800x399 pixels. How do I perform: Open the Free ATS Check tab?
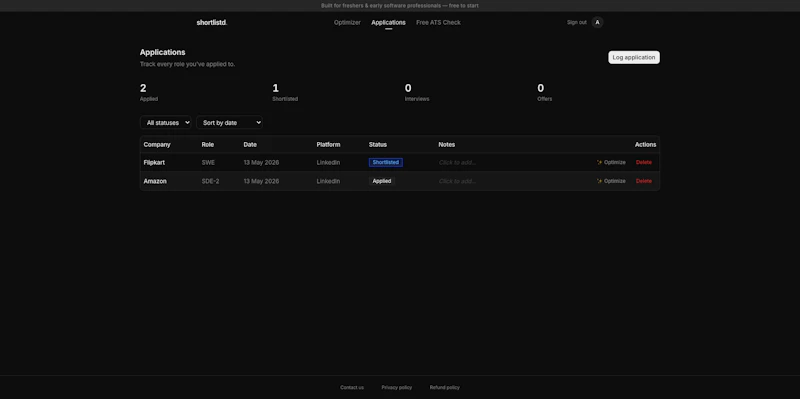pyautogui.click(x=438, y=22)
